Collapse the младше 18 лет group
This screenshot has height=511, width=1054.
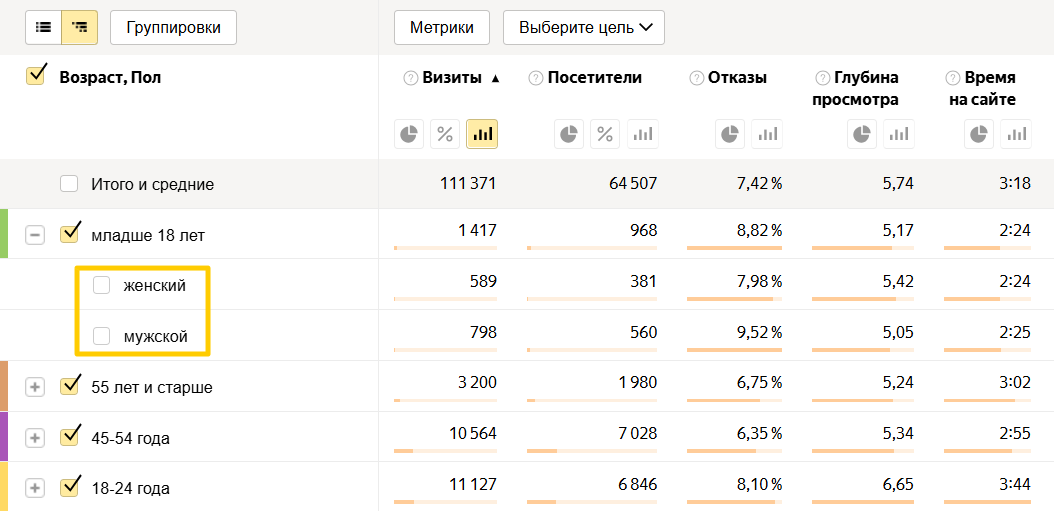(x=35, y=236)
